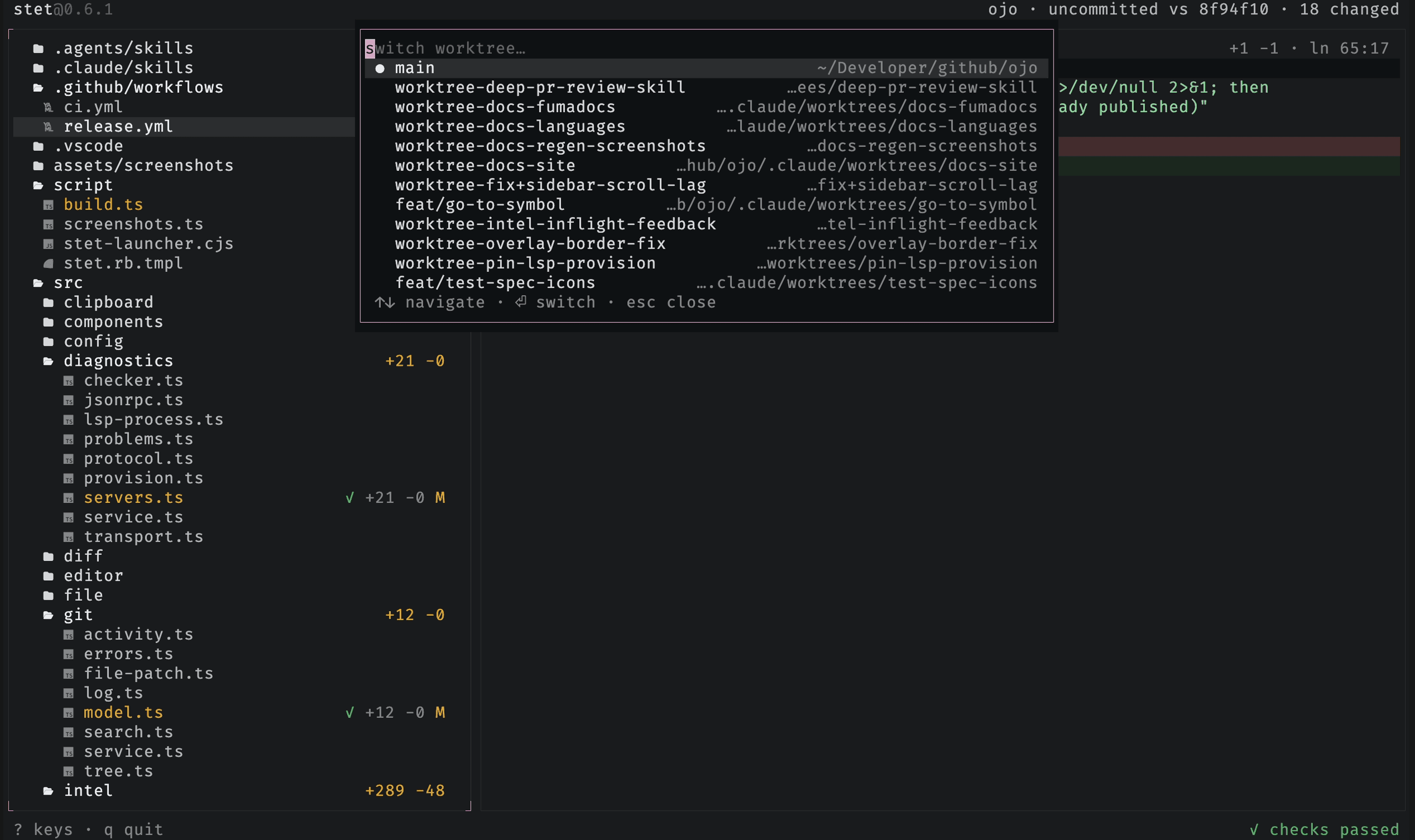Viewport: 1415px width, 840px height.
Task: Click the provision.ts file icon
Action: click(x=69, y=478)
